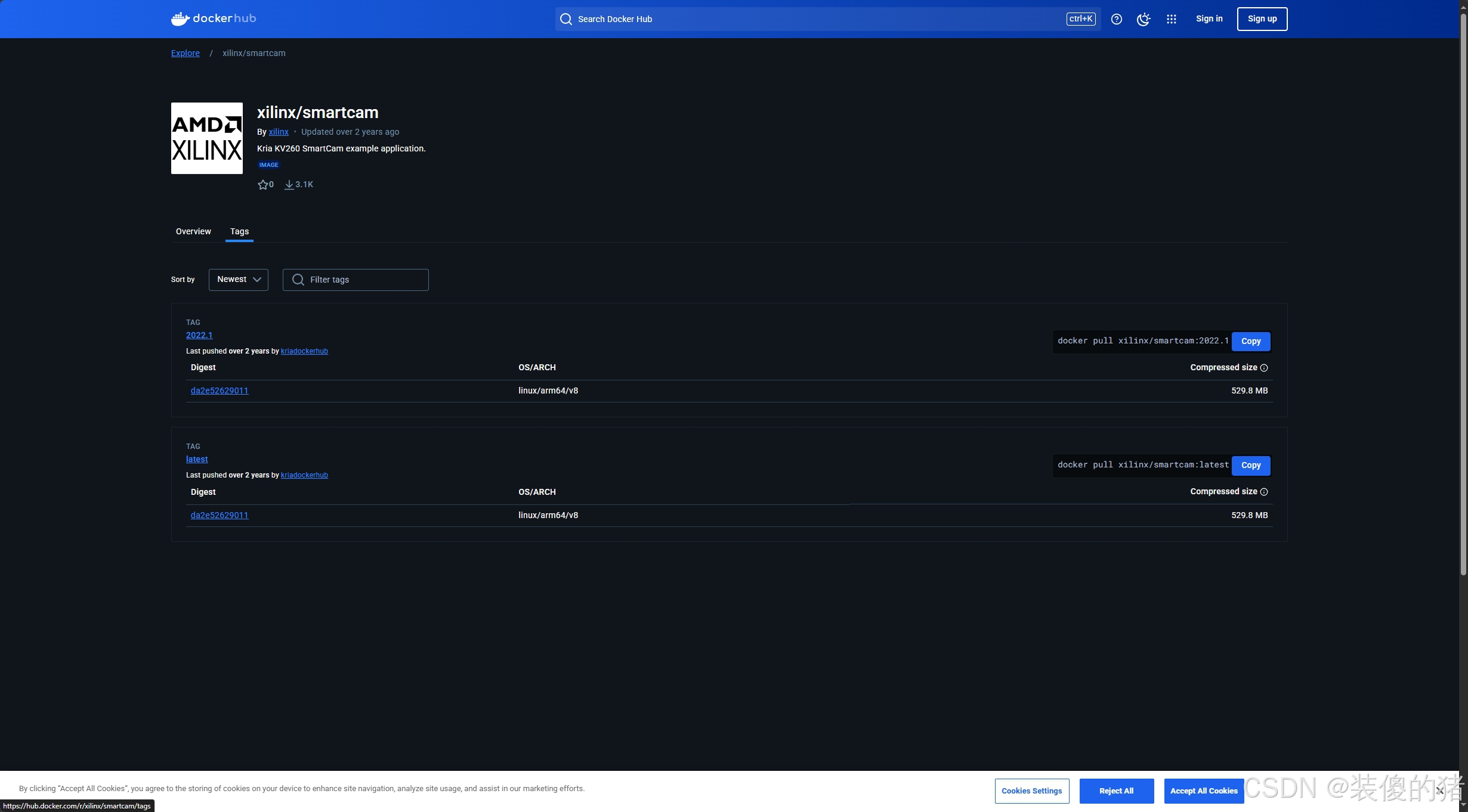The width and height of the screenshot is (1468, 812).
Task: Click the downloads count icon
Action: 289,185
